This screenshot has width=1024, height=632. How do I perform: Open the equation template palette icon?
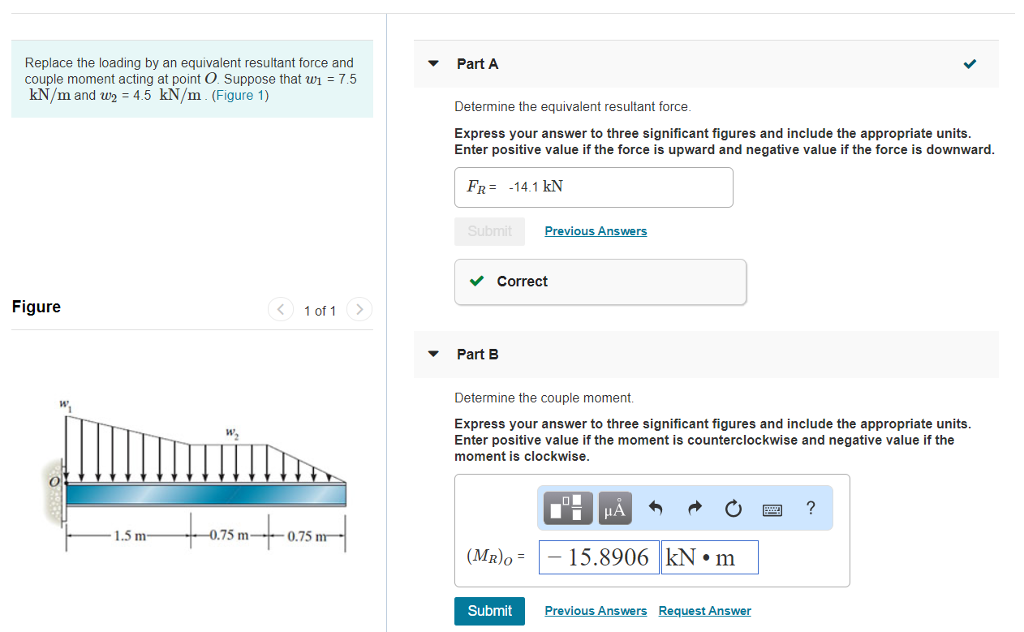tap(566, 508)
